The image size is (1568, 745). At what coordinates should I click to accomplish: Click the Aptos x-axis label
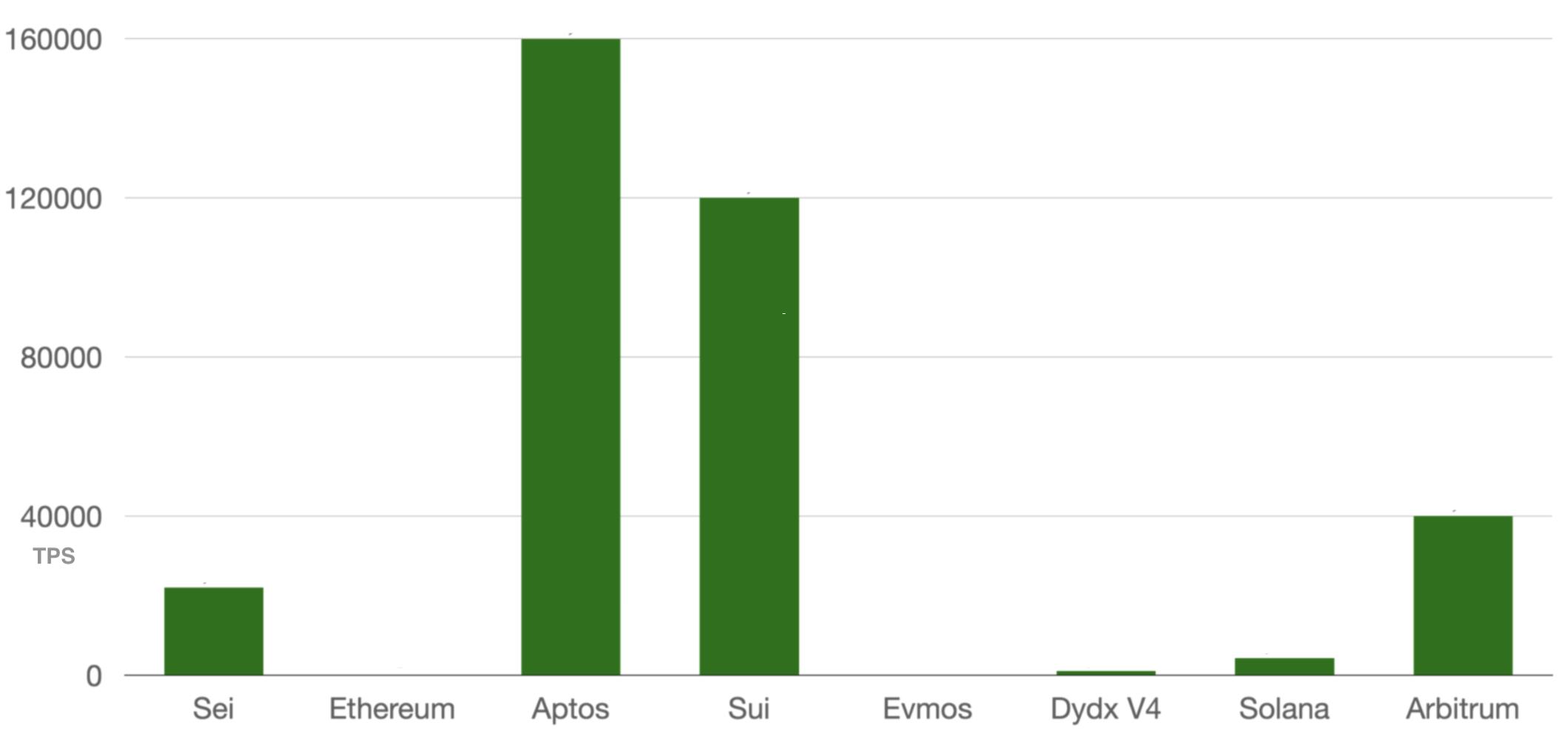[x=570, y=709]
